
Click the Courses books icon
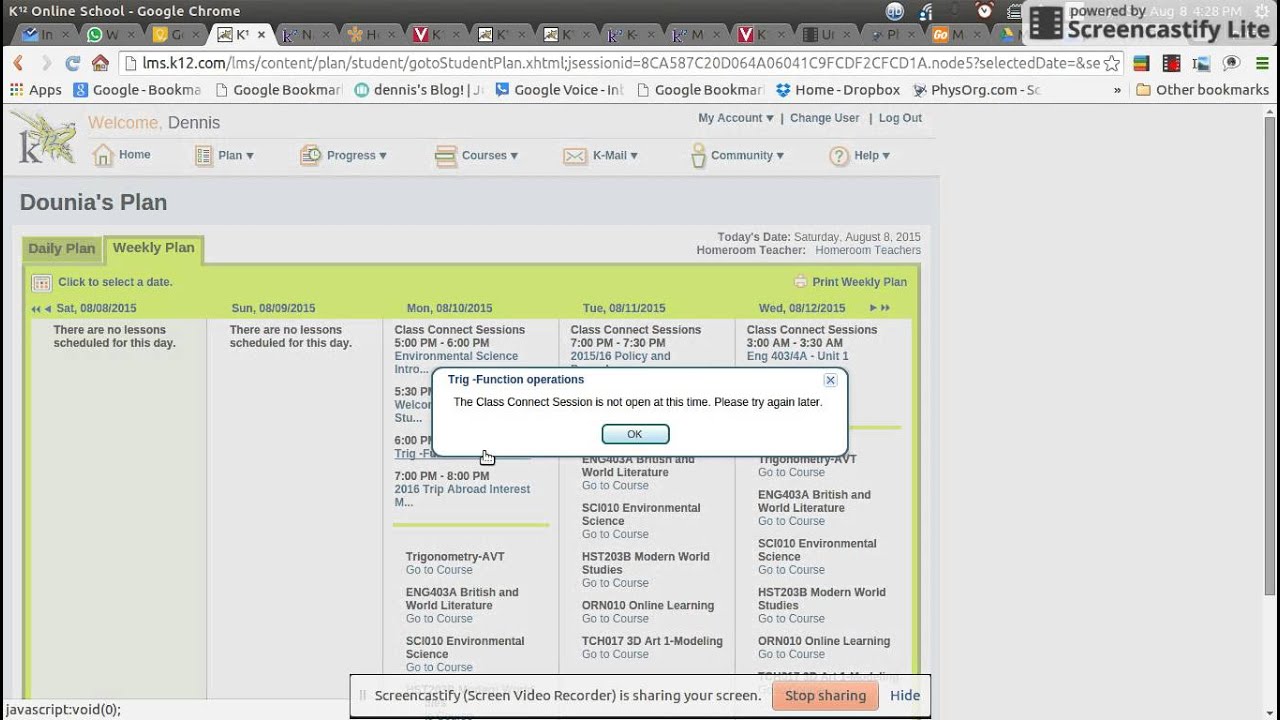click(x=445, y=156)
